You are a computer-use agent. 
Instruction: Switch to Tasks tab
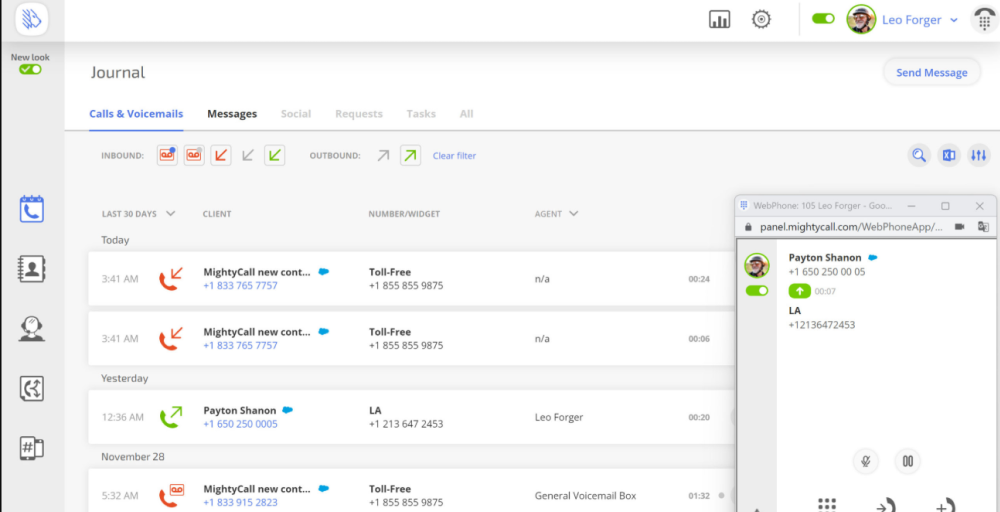tap(421, 114)
